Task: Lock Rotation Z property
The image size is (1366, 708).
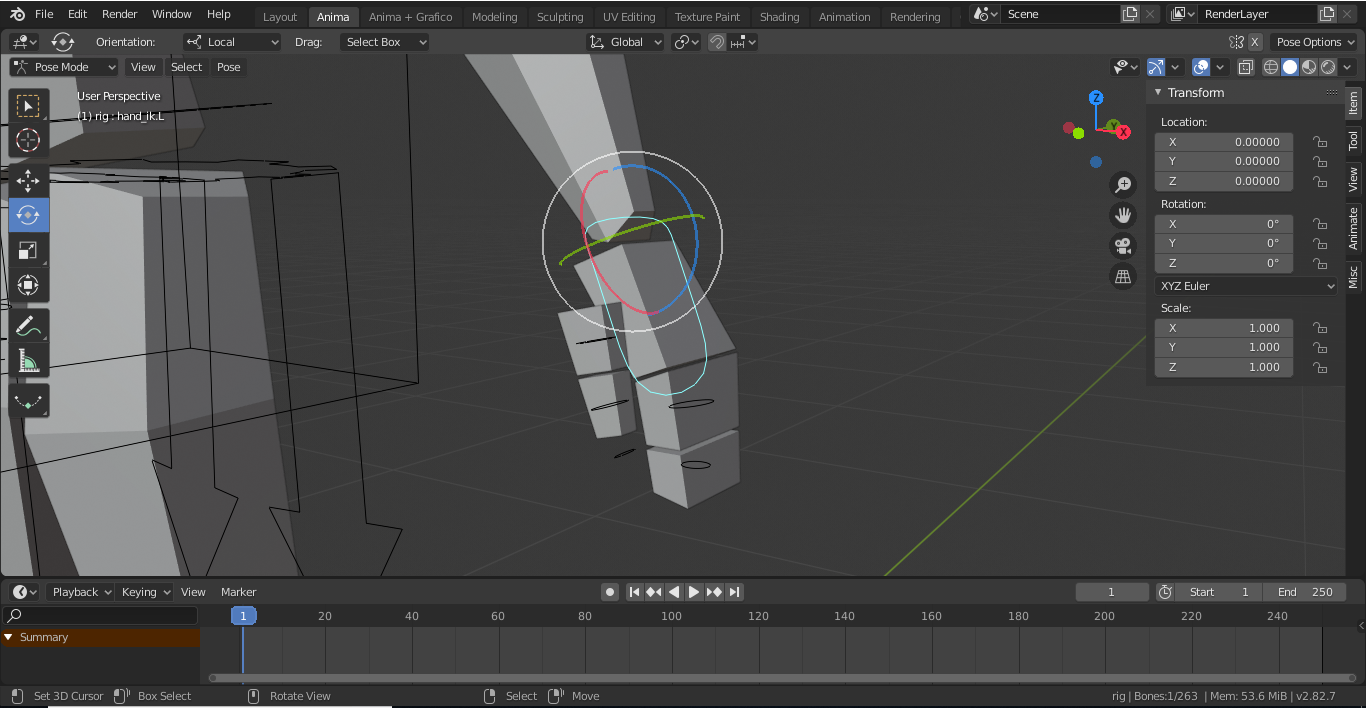Action: [x=1320, y=263]
